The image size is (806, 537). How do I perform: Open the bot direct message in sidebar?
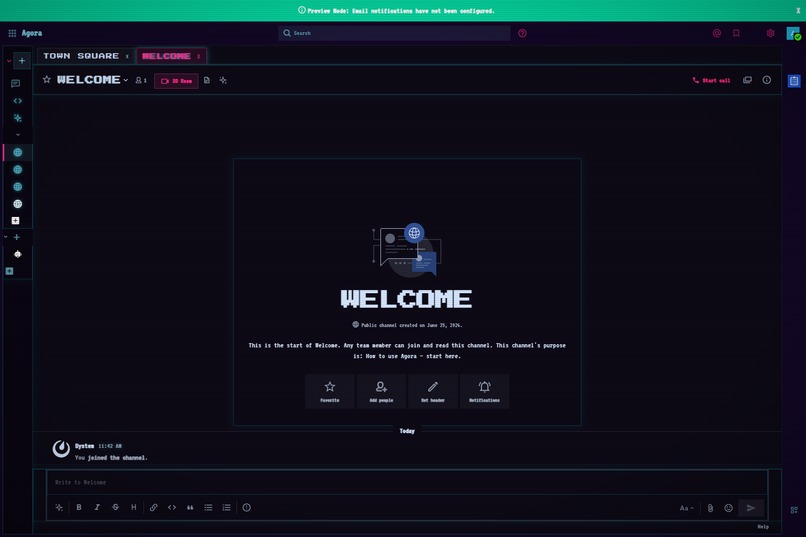(x=17, y=254)
